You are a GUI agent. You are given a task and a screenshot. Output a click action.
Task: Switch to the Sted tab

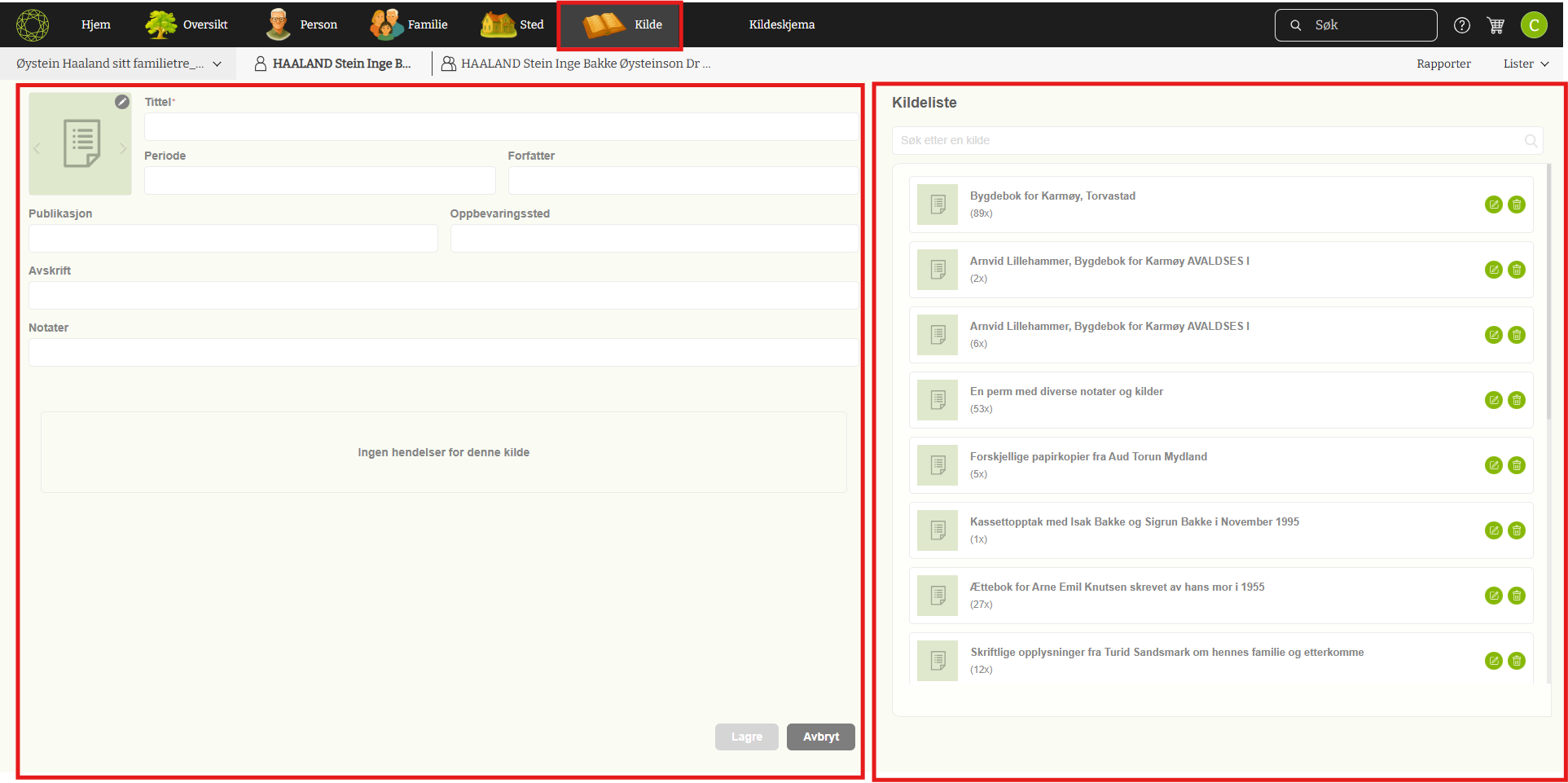[512, 25]
